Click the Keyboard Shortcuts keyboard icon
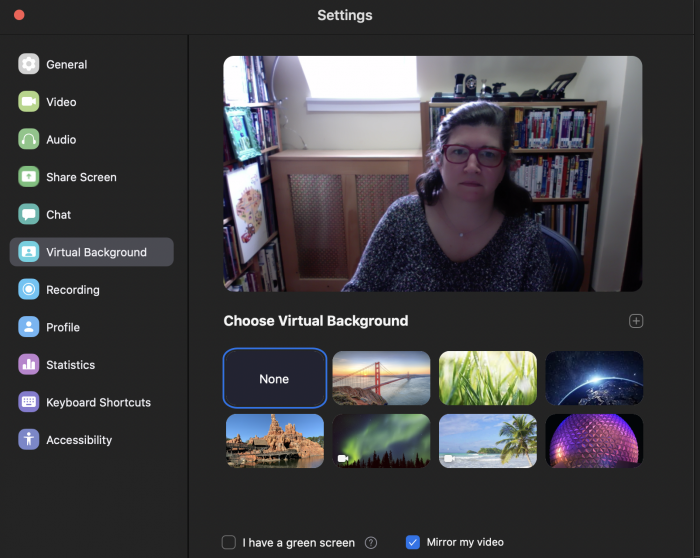The height and width of the screenshot is (558, 700). (29, 402)
